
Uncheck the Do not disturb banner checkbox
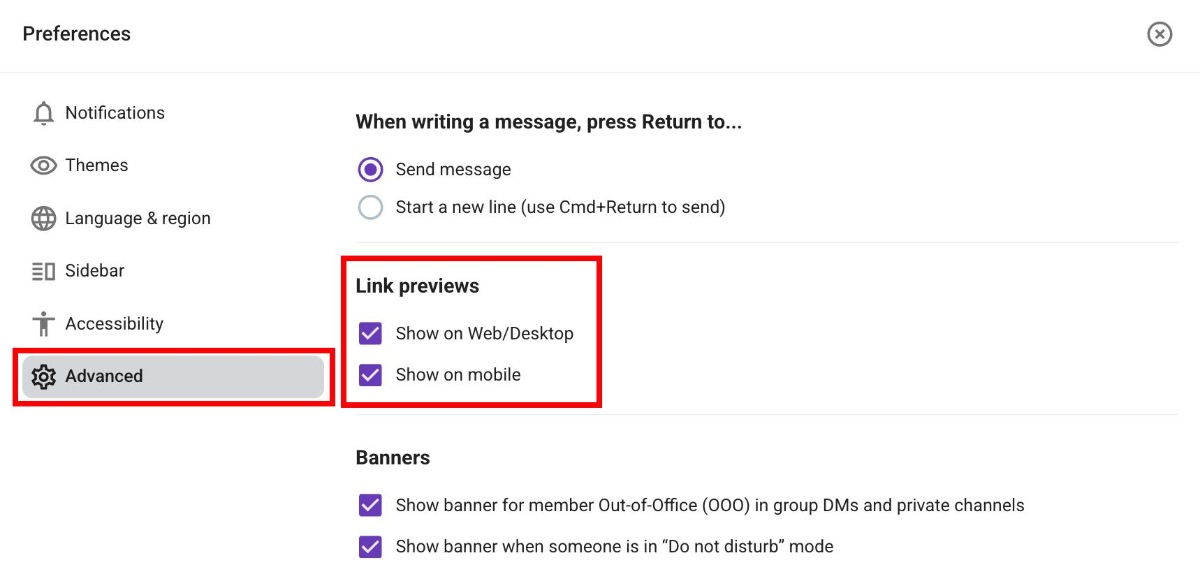(x=371, y=547)
